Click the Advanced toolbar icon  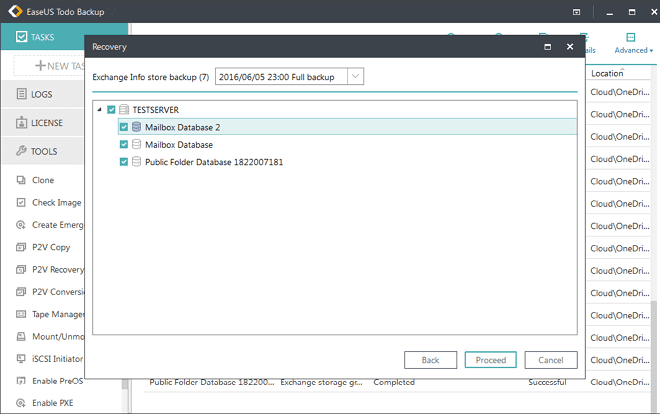pyautogui.click(x=631, y=37)
